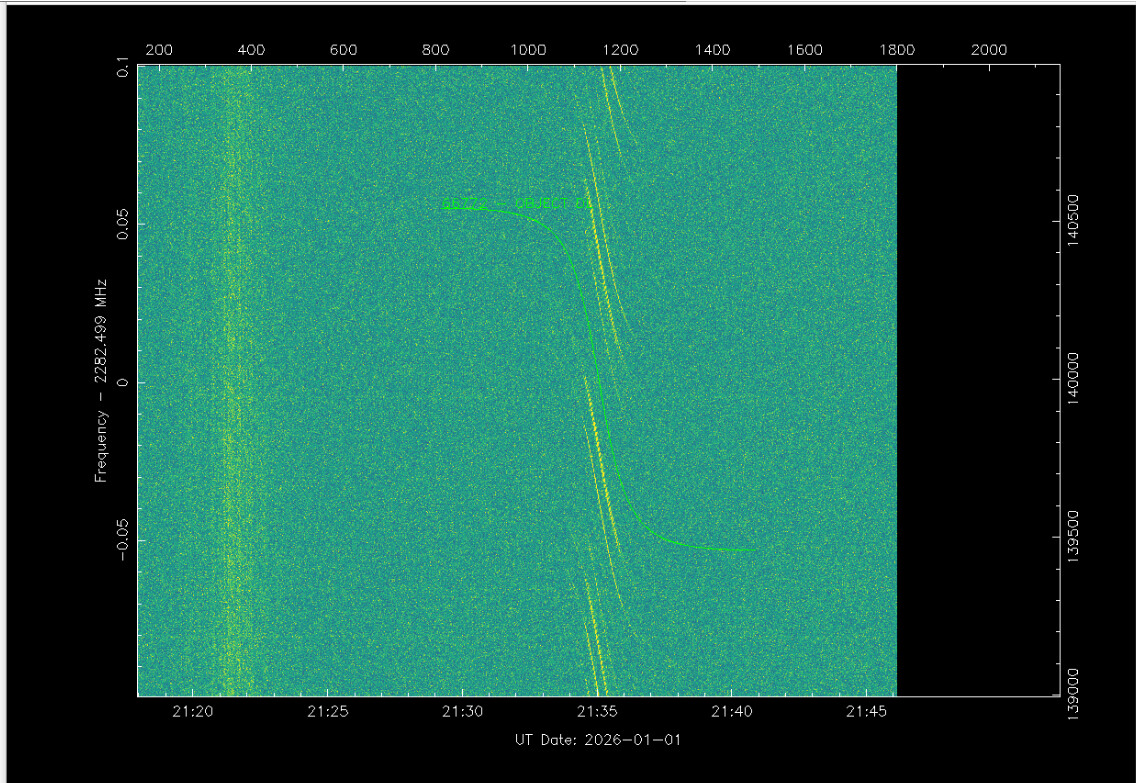Click the 1000 top axis sample label
This screenshot has width=1136, height=783.
528,51
